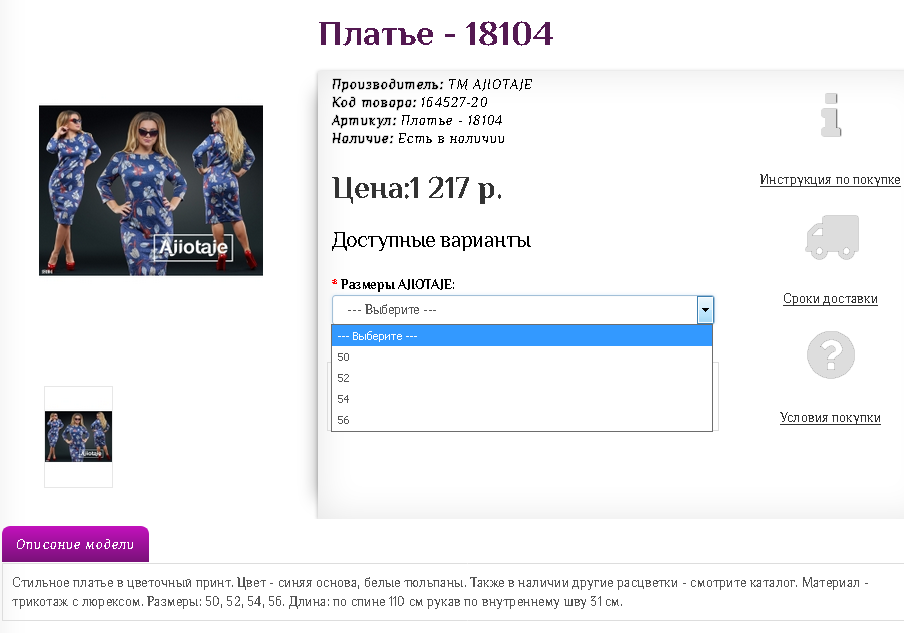Click the question mark icon
The image size is (904, 633).
pyautogui.click(x=831, y=355)
